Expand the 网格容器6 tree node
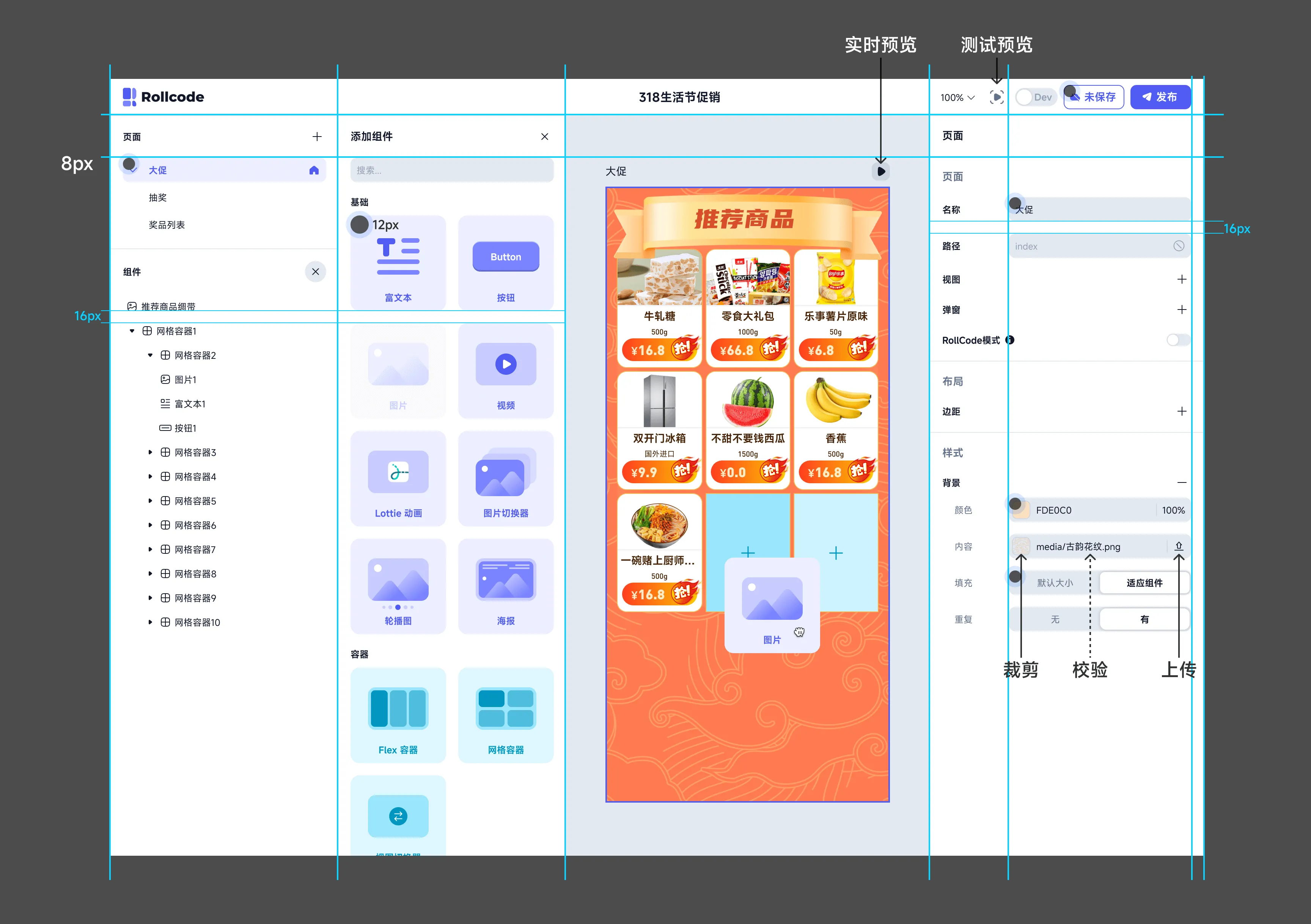Image resolution: width=1311 pixels, height=924 pixels. 150,525
